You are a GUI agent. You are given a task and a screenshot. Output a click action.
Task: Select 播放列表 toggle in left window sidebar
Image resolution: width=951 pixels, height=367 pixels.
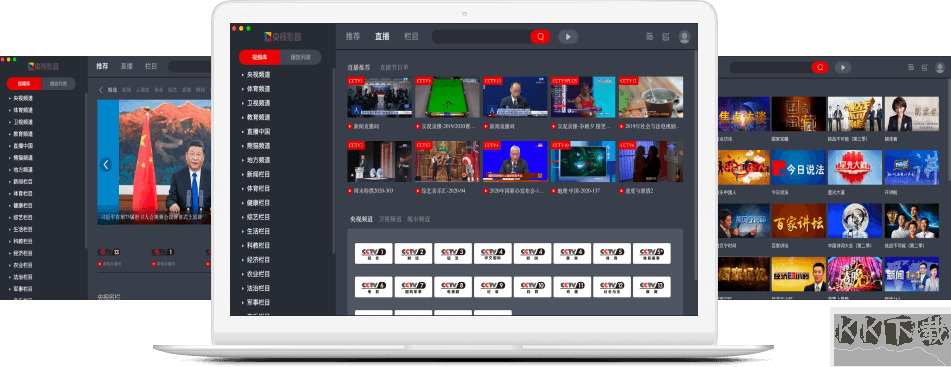click(58, 84)
